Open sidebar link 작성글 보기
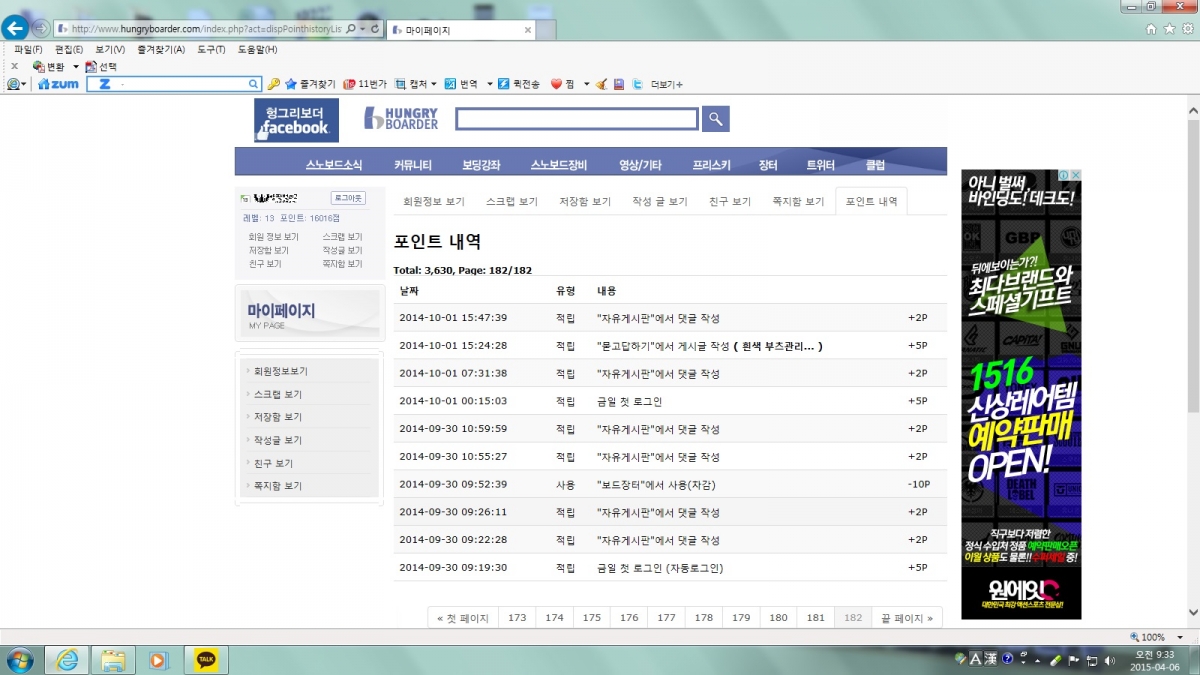The width and height of the screenshot is (1200, 675). tap(279, 440)
